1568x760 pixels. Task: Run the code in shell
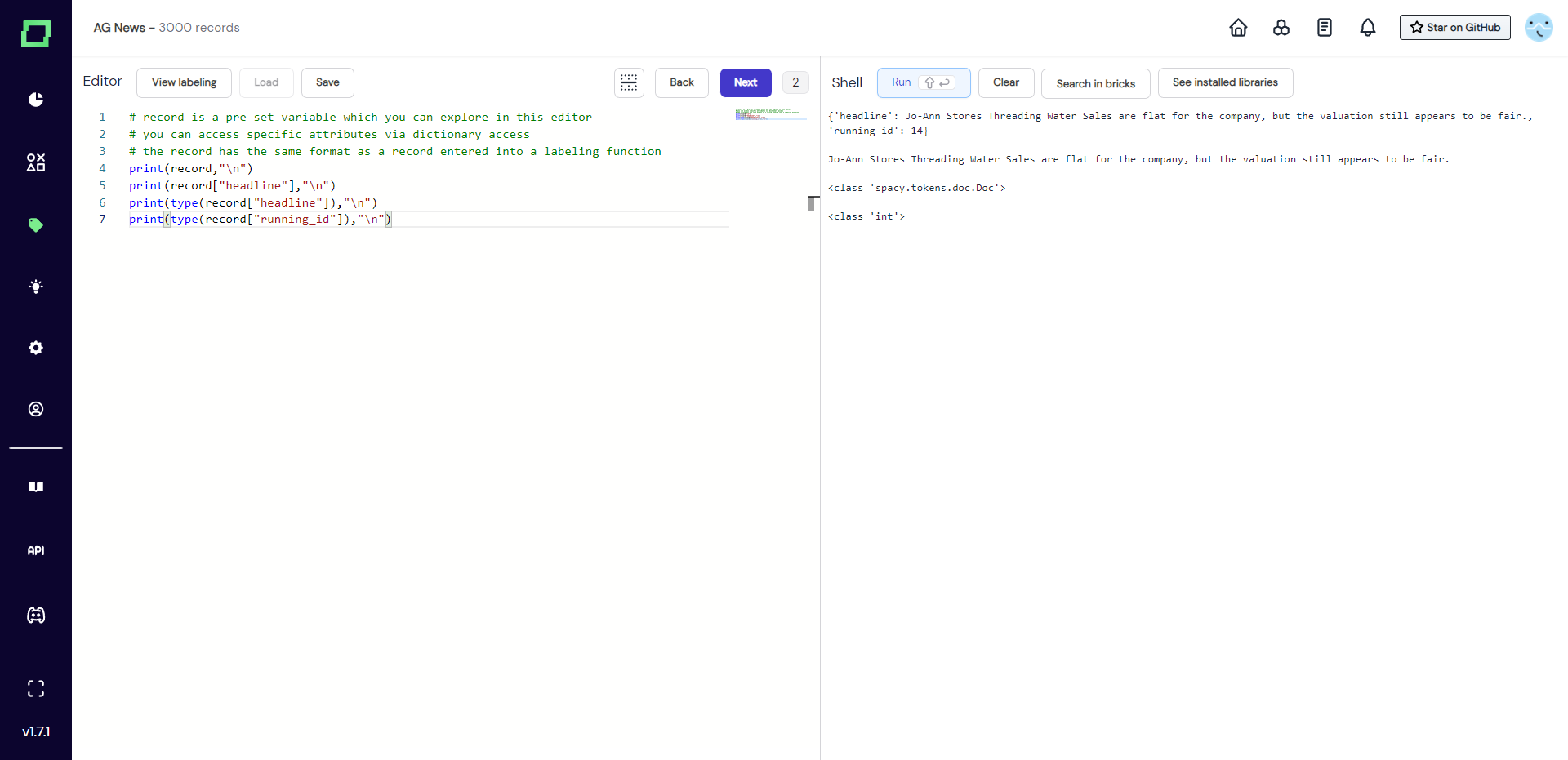point(924,82)
